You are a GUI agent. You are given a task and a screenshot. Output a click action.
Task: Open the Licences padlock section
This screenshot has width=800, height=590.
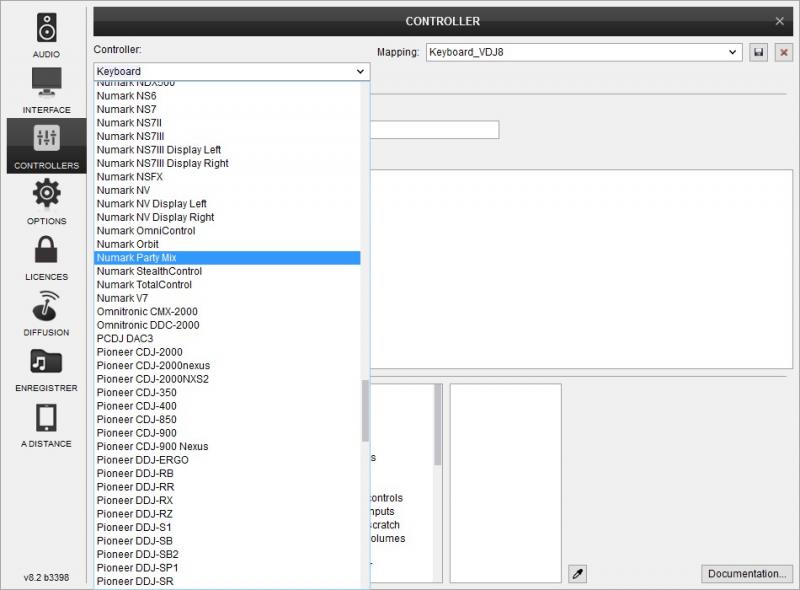[46, 257]
